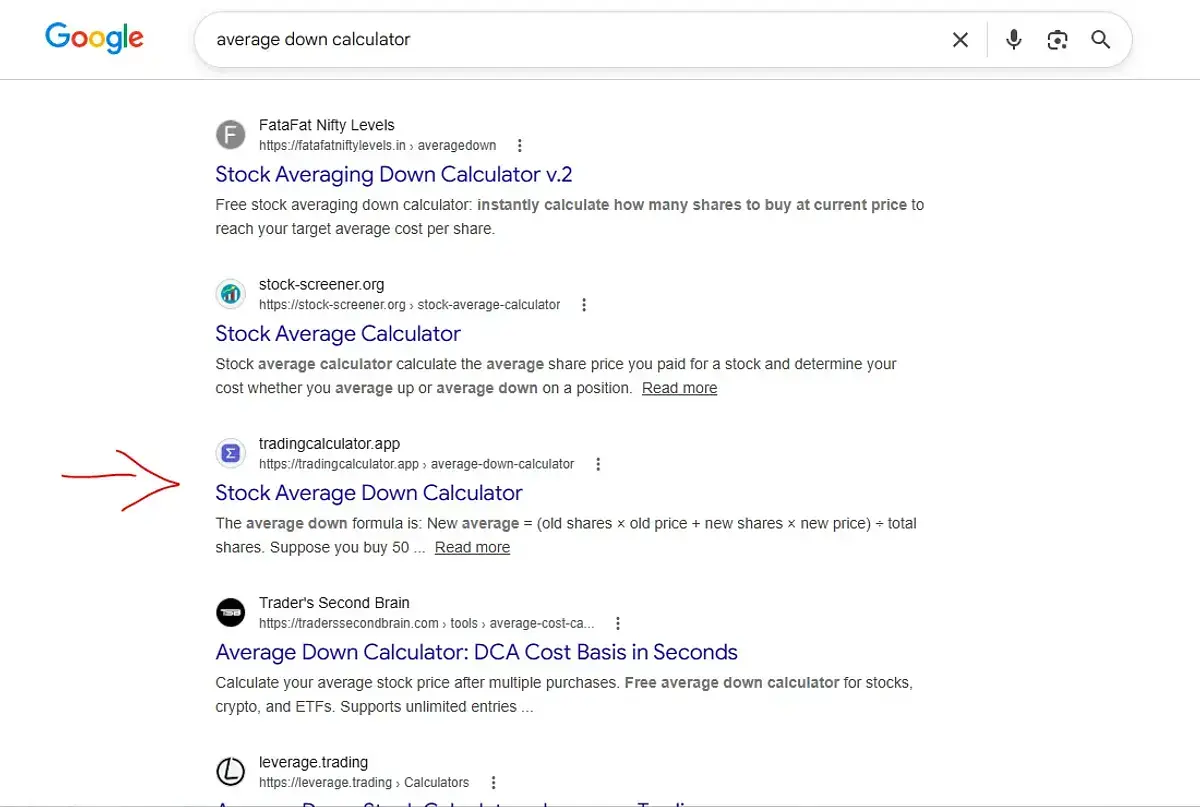Screen dimensions: 1200x807
Task: Click the stock-screener.org favicon
Action: [231, 294]
